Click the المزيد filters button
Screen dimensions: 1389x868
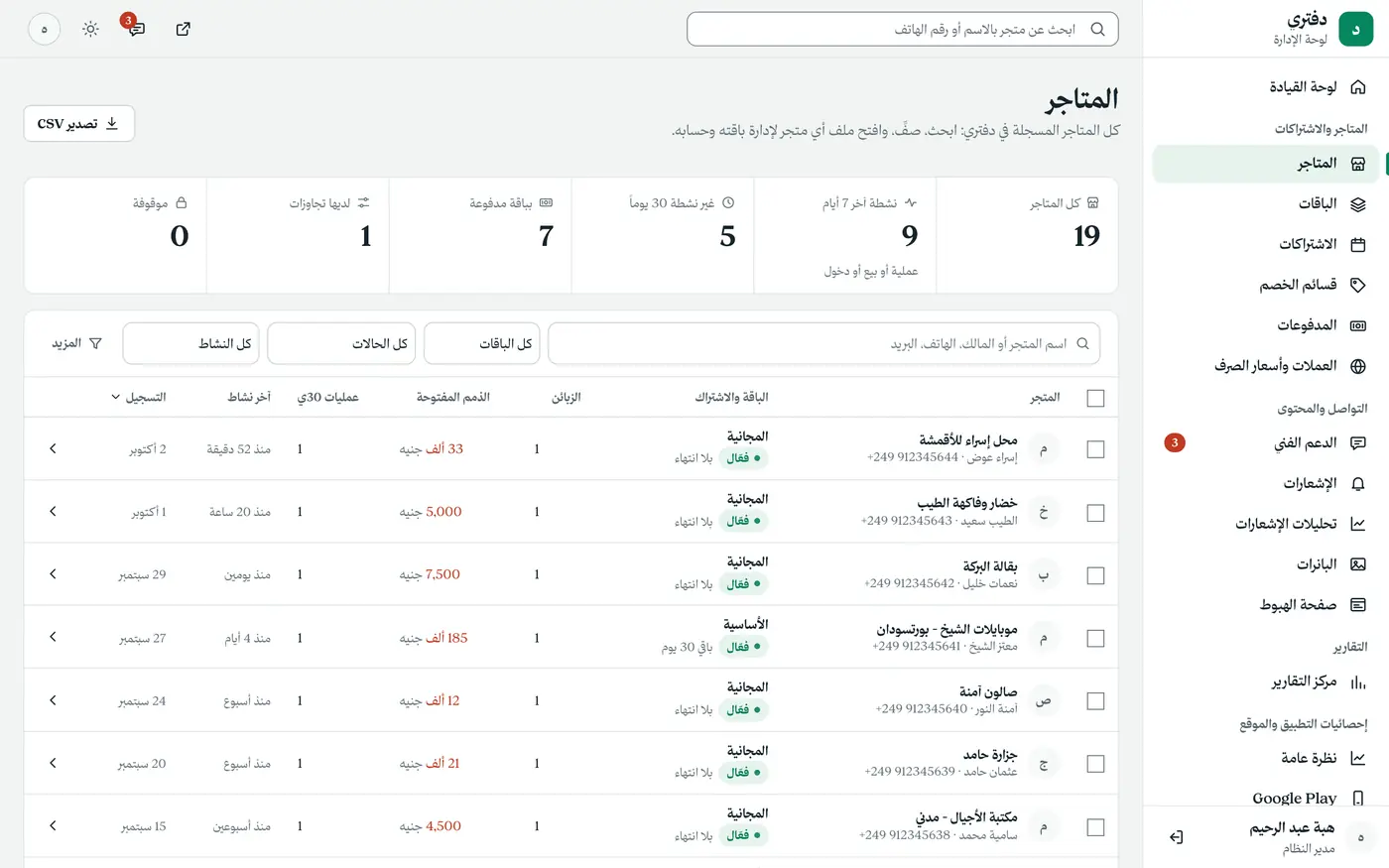76,343
